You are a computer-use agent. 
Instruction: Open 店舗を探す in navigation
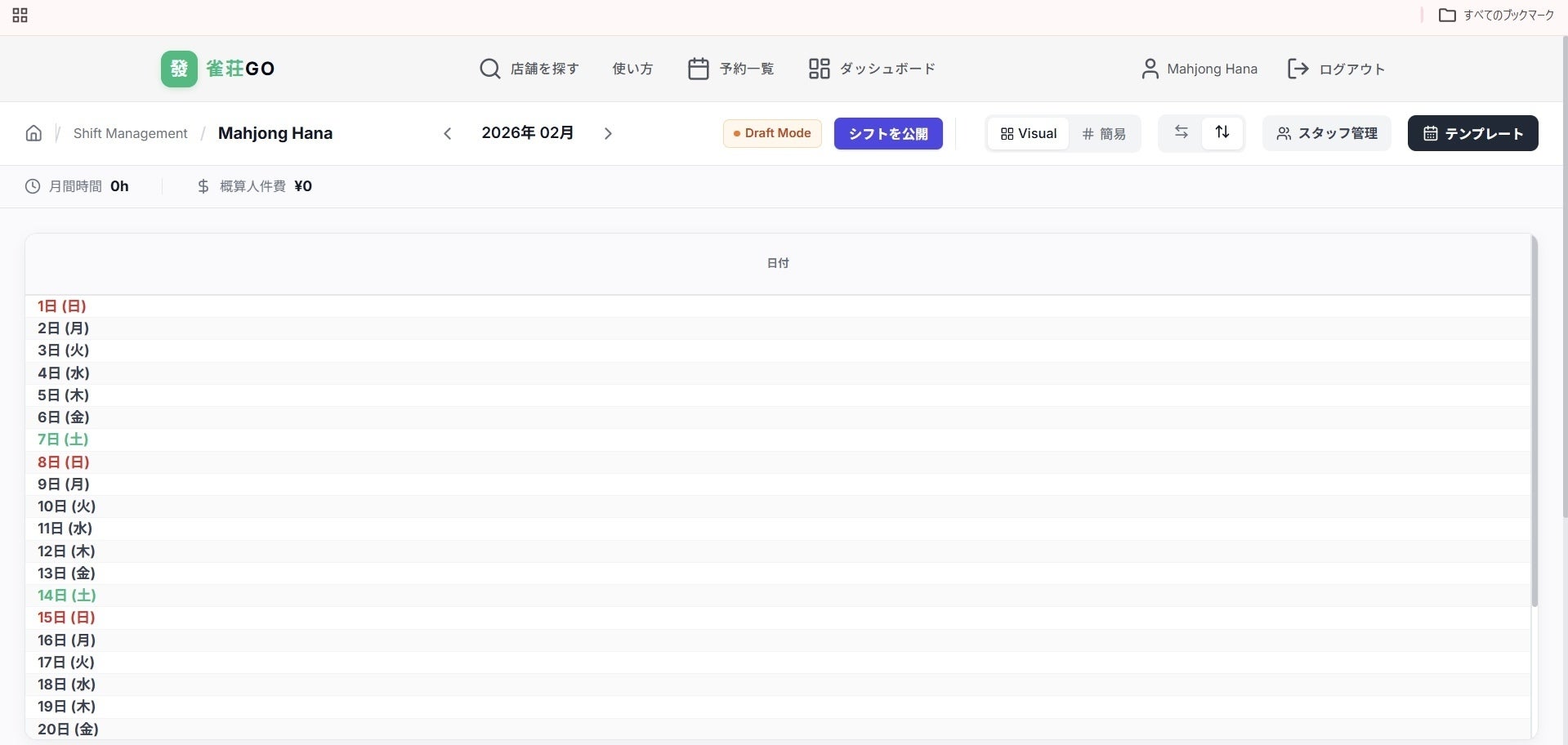[529, 69]
